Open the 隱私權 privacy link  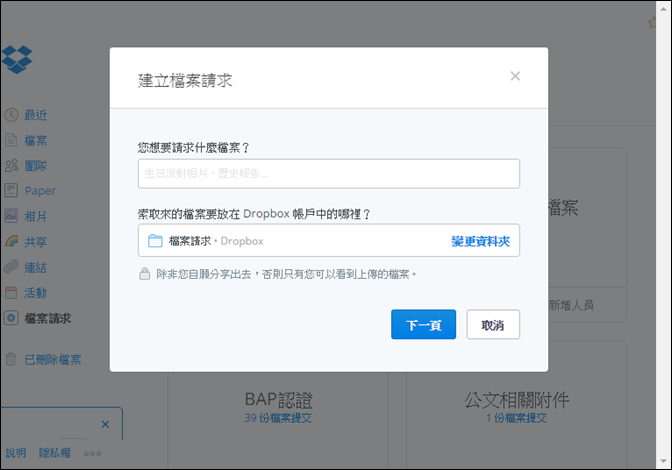54,453
